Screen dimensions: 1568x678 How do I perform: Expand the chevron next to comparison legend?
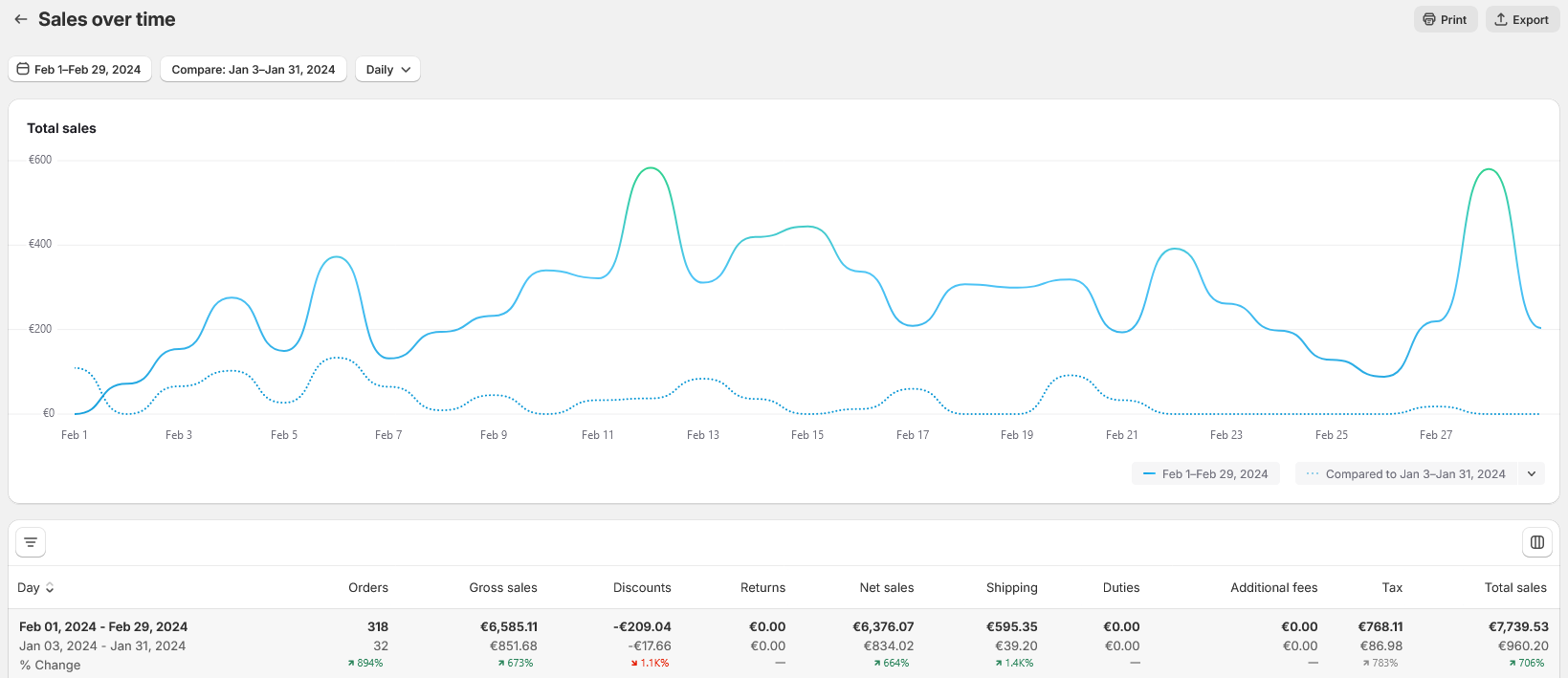(x=1532, y=474)
